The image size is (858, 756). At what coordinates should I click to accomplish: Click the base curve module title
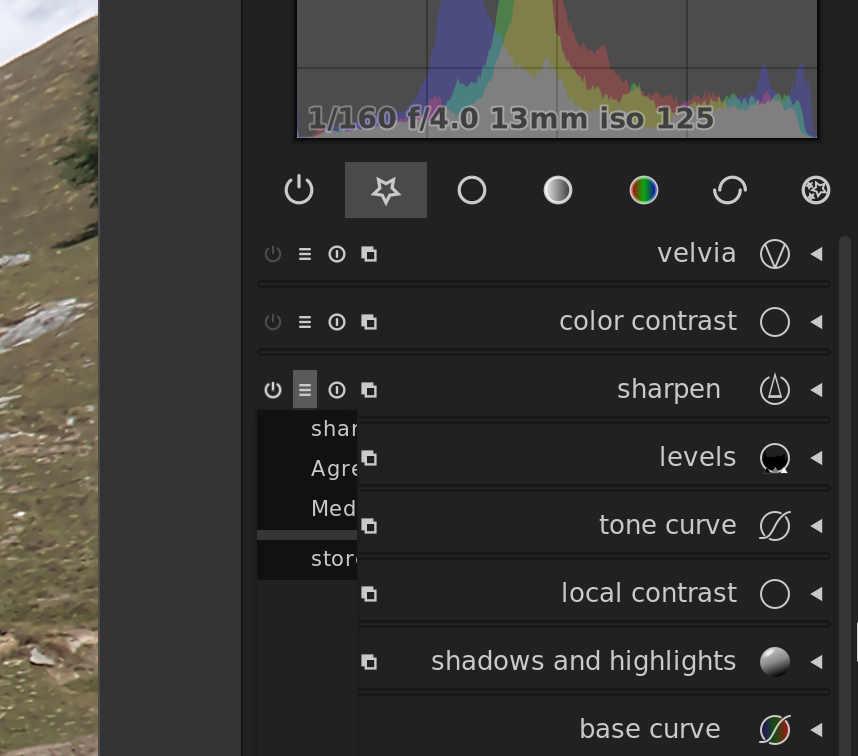650,729
